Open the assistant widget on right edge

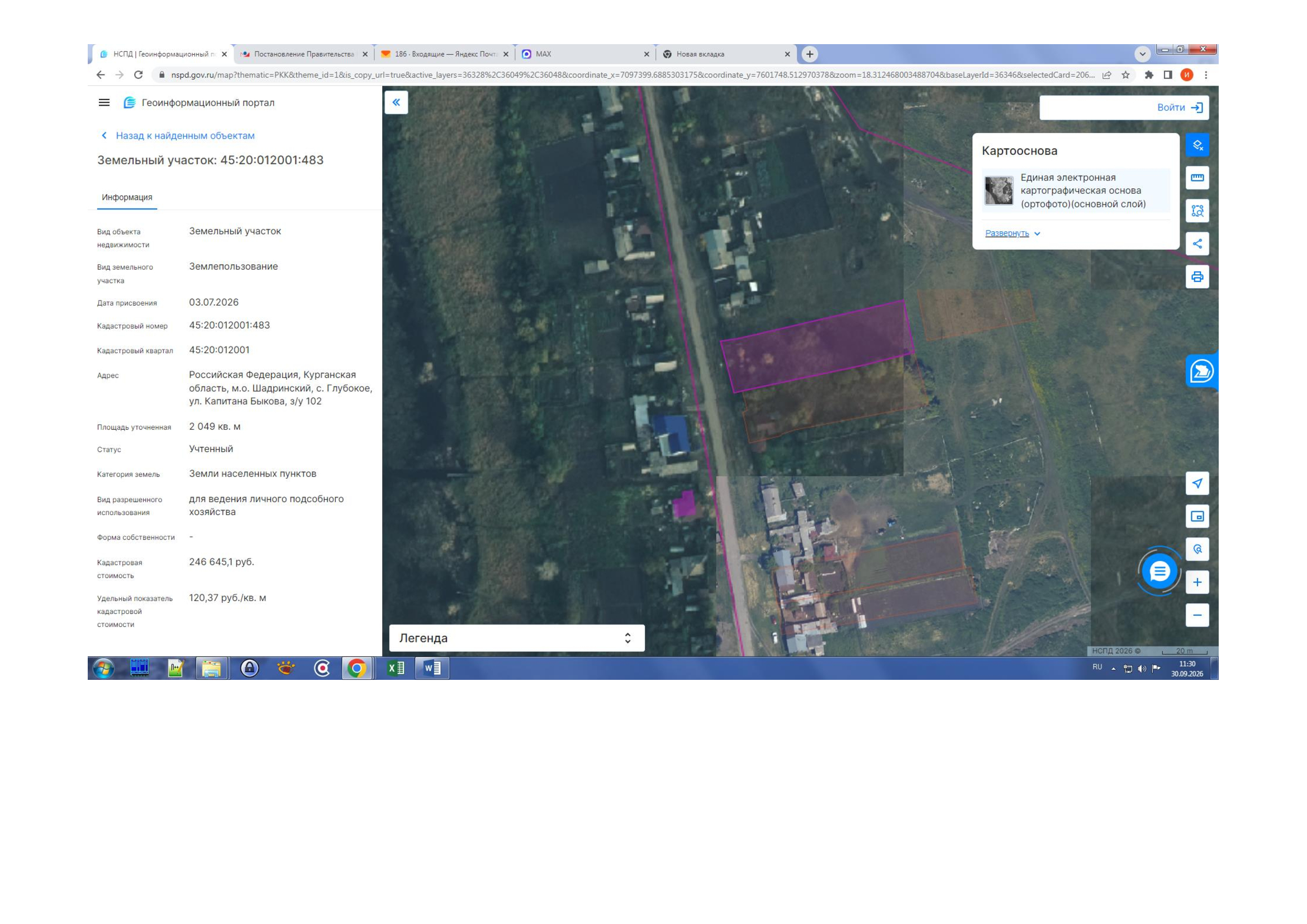pyautogui.click(x=1201, y=371)
